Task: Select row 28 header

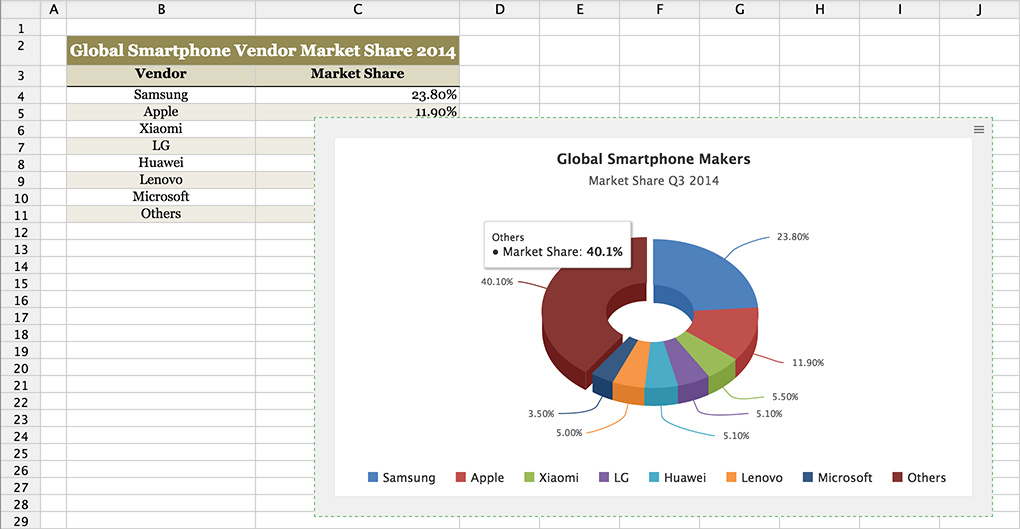Action: [21, 504]
